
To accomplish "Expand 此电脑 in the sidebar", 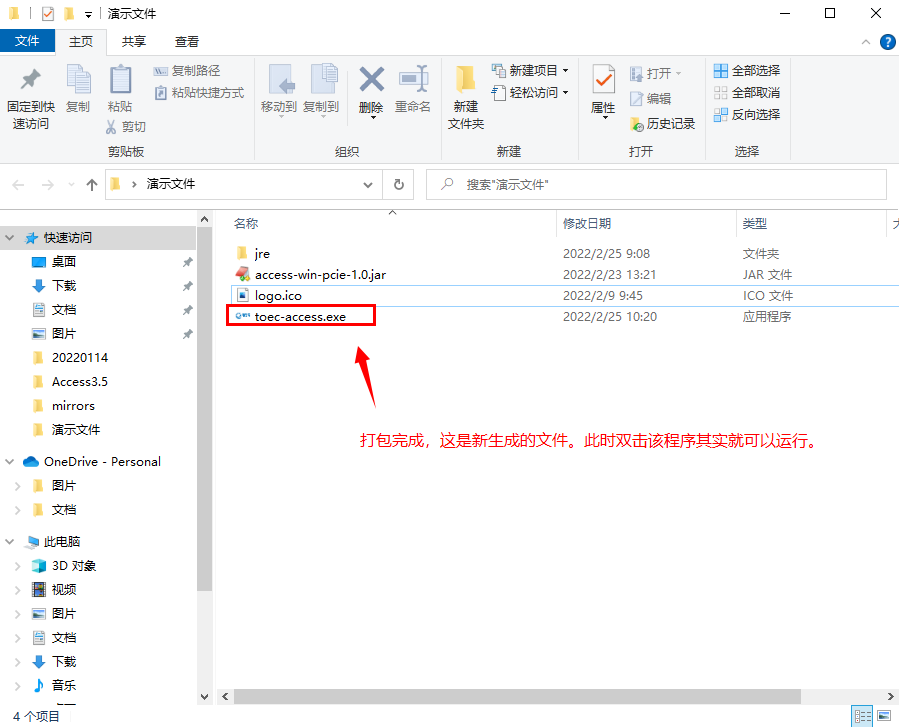I will [9, 541].
